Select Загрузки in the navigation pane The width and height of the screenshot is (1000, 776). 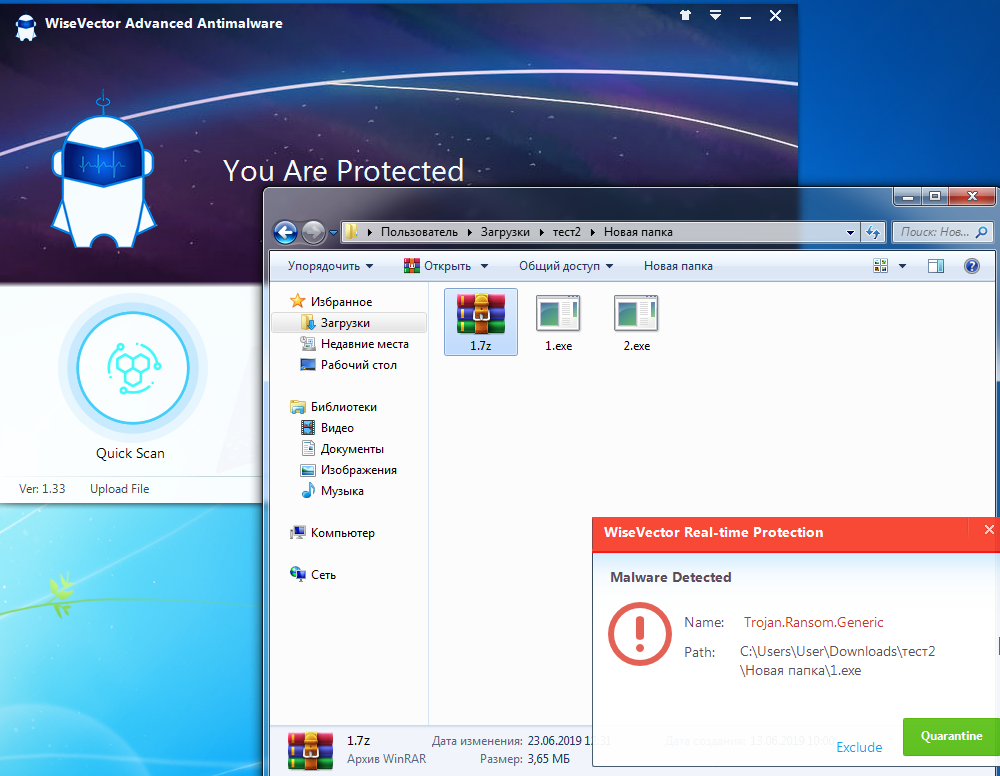(x=349, y=323)
